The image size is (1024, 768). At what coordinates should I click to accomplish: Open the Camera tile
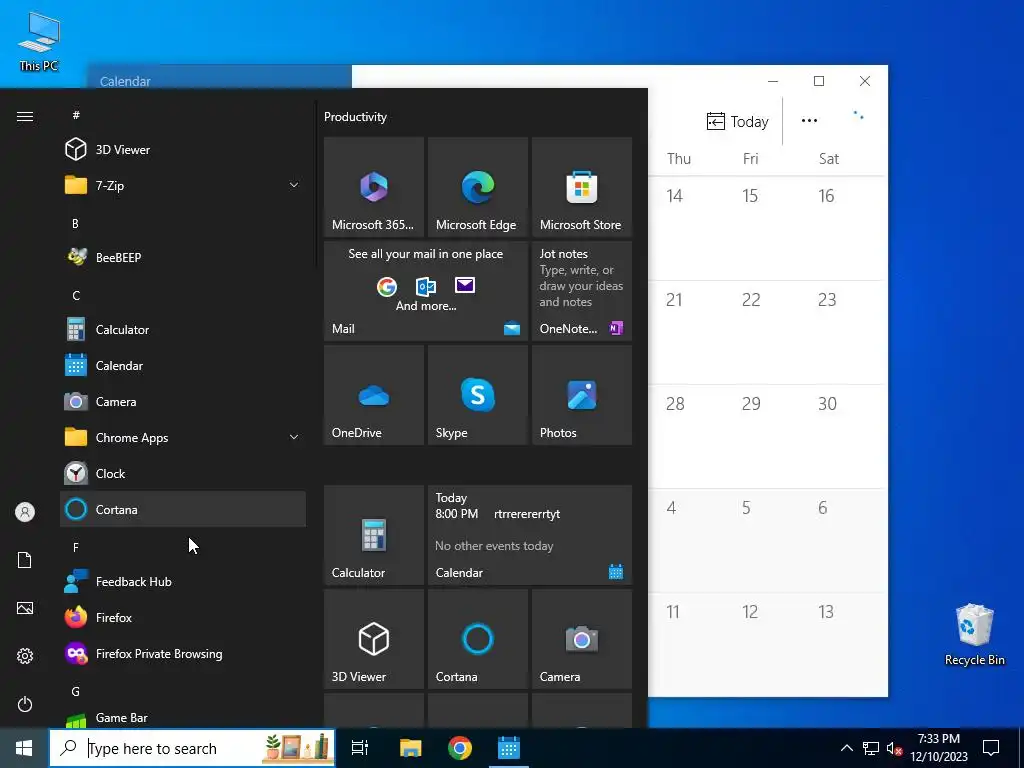click(582, 639)
